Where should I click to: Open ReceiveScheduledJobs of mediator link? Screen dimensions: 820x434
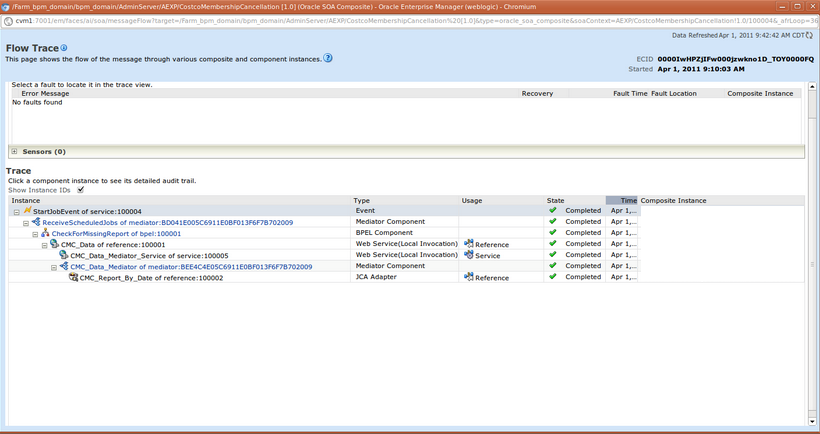(x=168, y=222)
